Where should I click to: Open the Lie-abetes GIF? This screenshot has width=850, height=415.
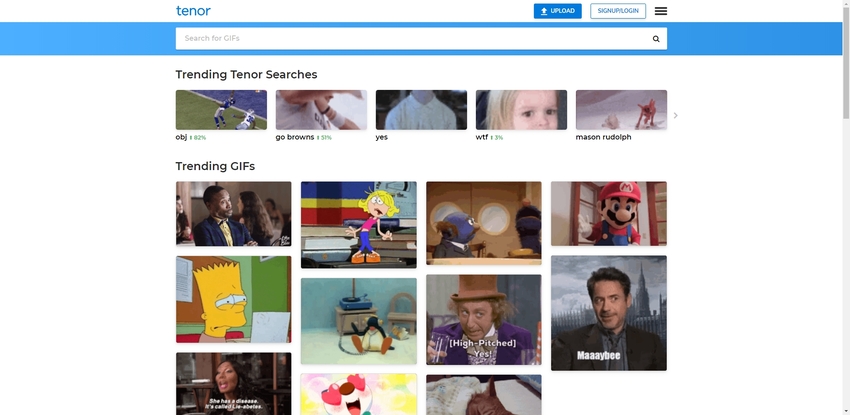click(233, 383)
